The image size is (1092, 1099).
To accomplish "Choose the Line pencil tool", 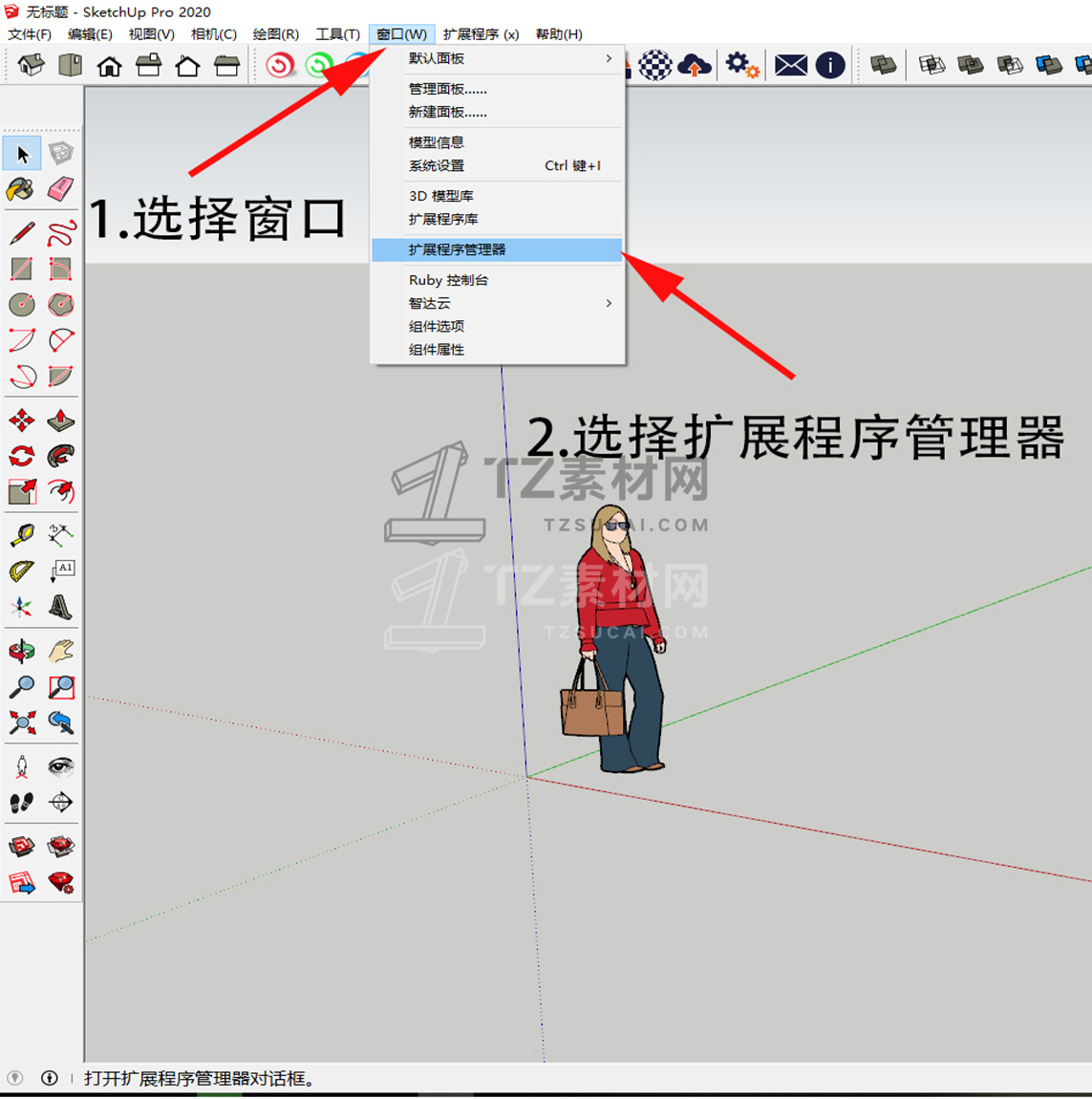I will tap(22, 233).
